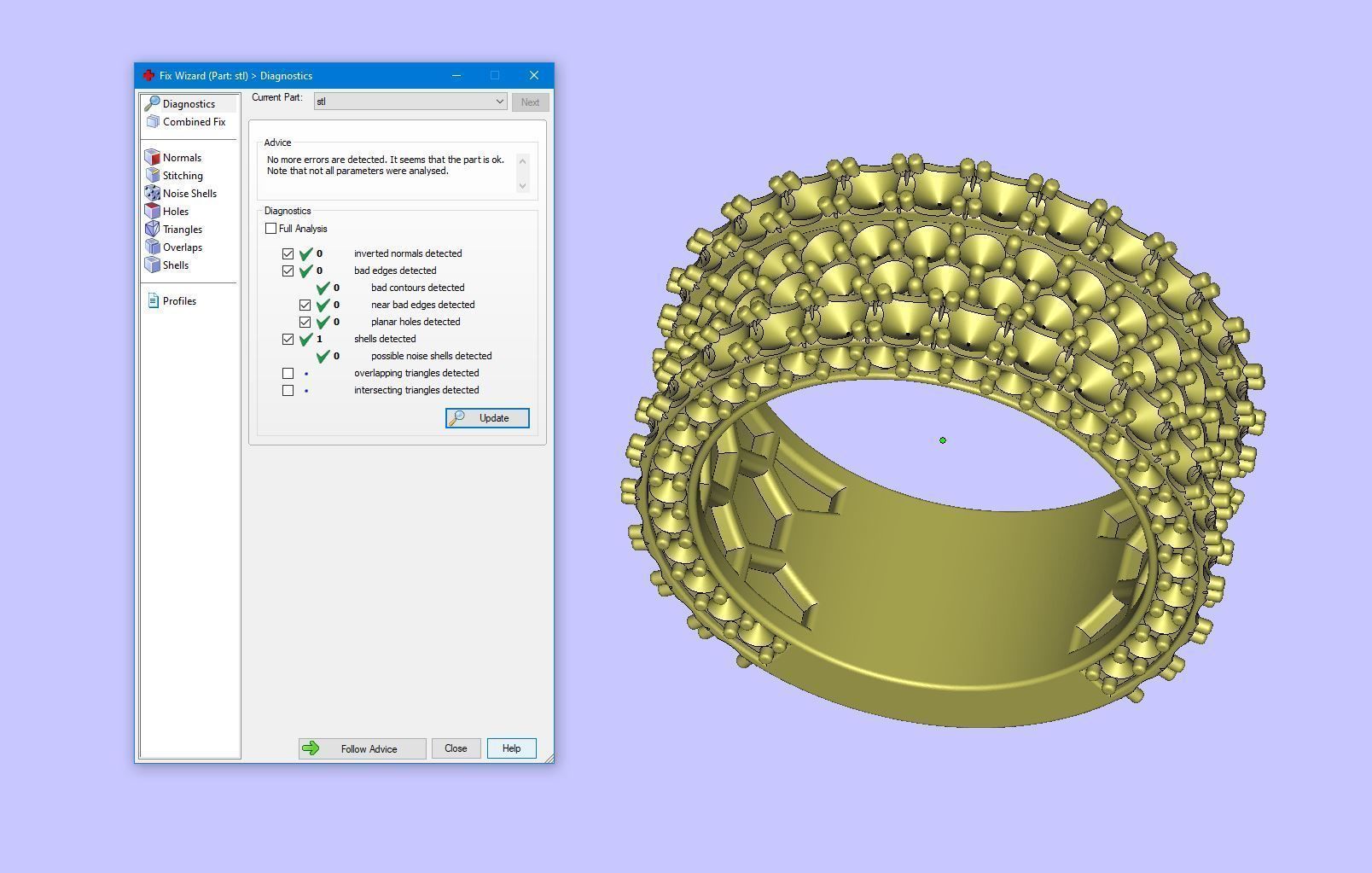Click the 'shells detected' label

pos(385,339)
